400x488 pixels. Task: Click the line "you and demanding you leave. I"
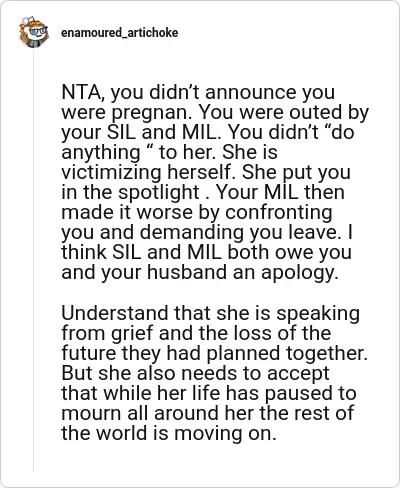207,232
